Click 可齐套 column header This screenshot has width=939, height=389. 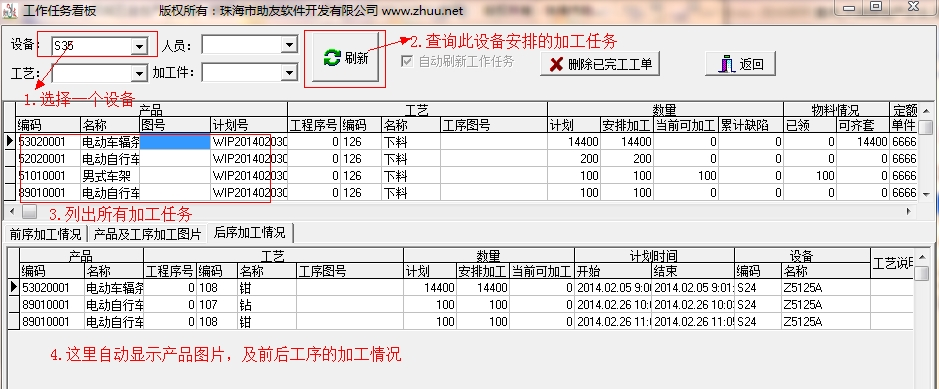click(x=863, y=125)
